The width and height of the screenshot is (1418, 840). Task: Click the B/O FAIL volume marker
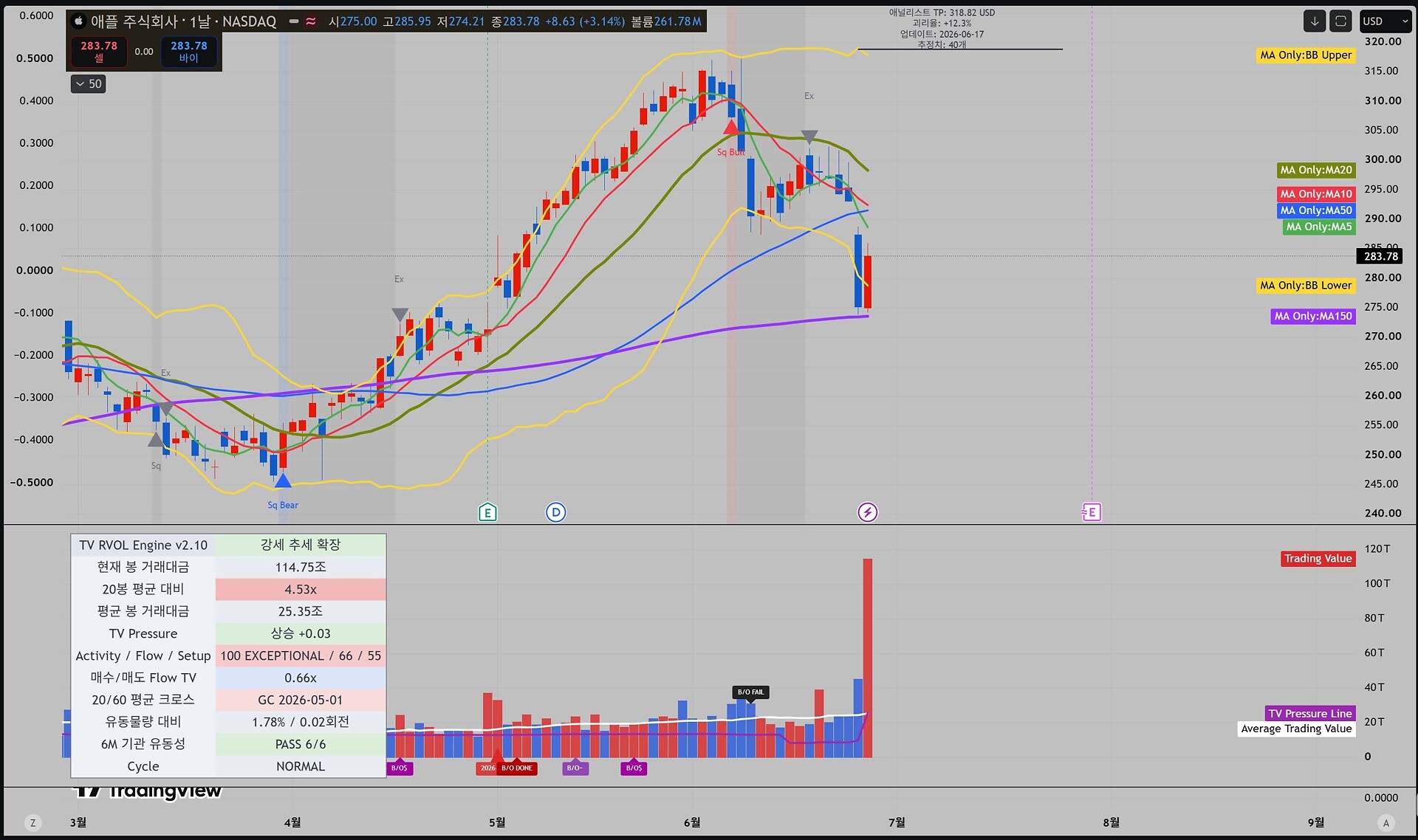pyautogui.click(x=750, y=692)
